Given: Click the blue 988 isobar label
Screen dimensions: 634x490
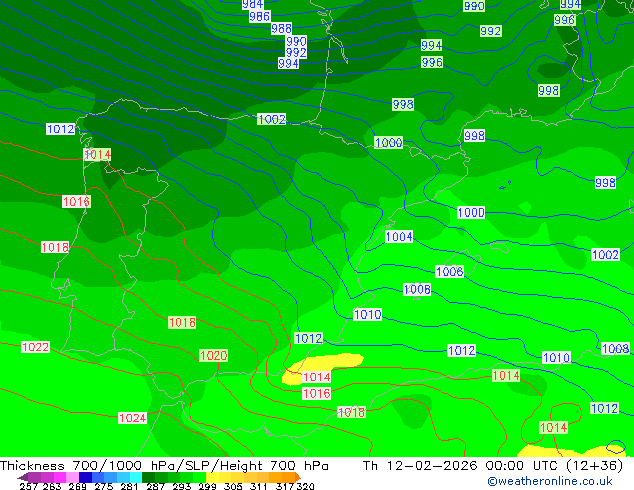Looking at the screenshot, I should click(x=281, y=29).
